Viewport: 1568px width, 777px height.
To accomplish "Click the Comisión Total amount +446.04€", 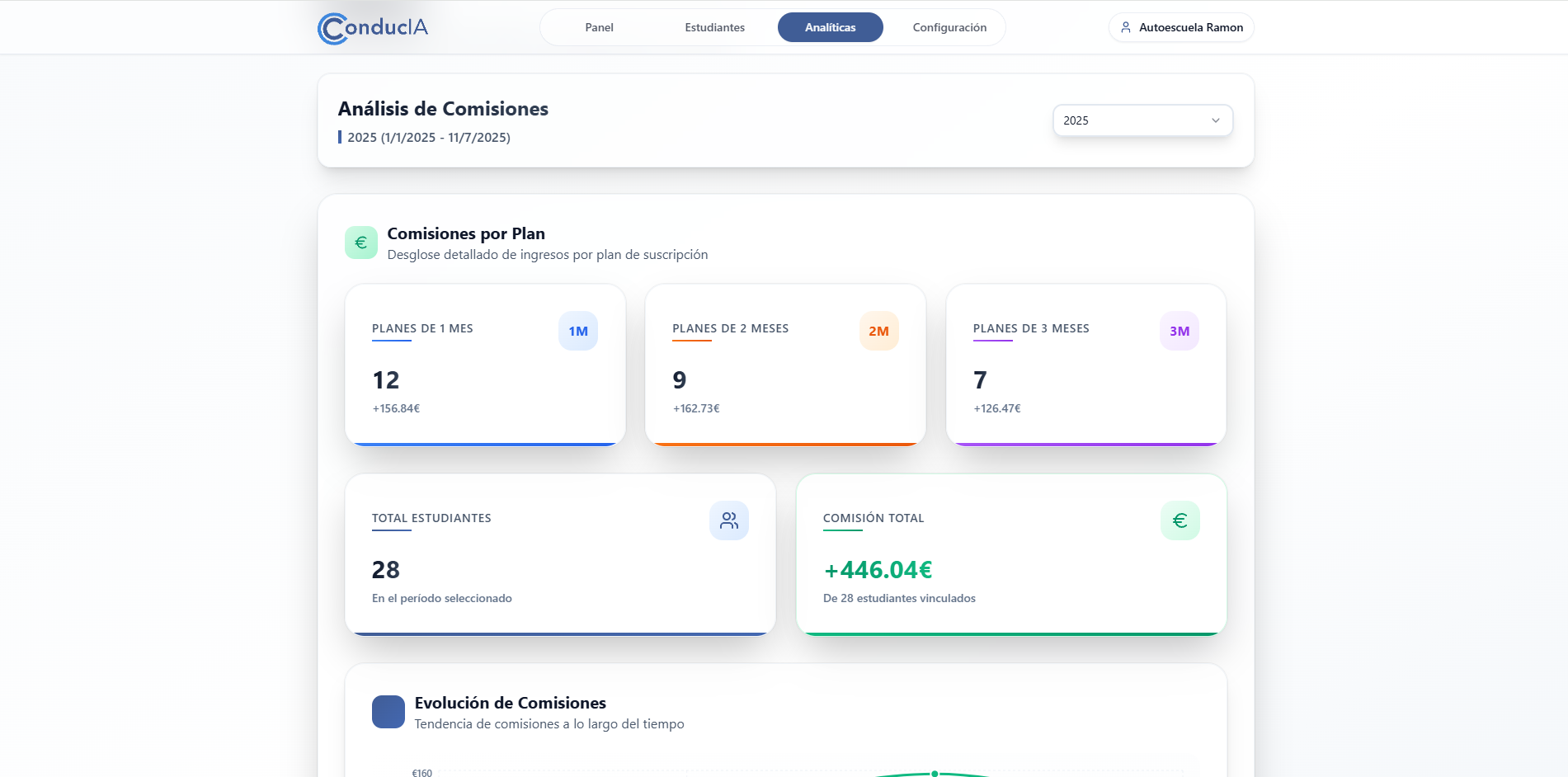I will pos(878,569).
